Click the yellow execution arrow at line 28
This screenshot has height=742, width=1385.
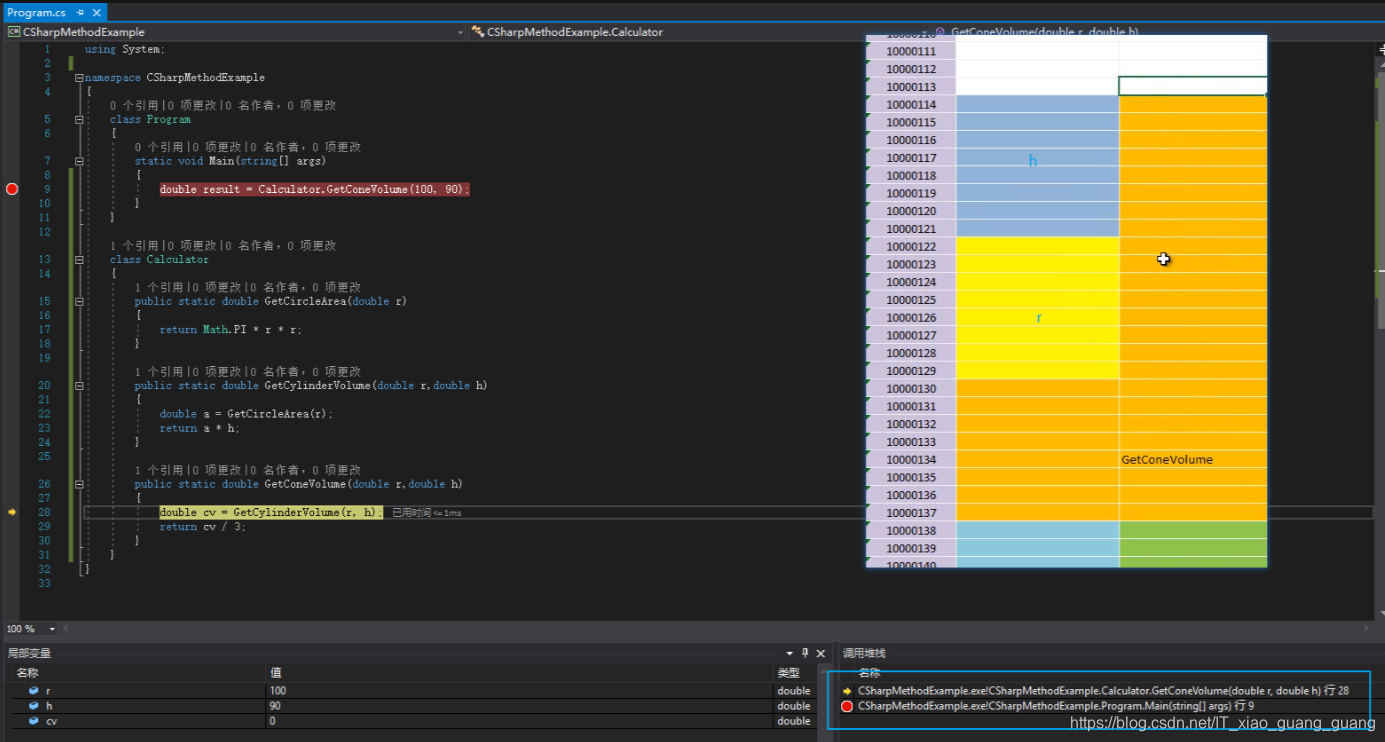(x=12, y=512)
